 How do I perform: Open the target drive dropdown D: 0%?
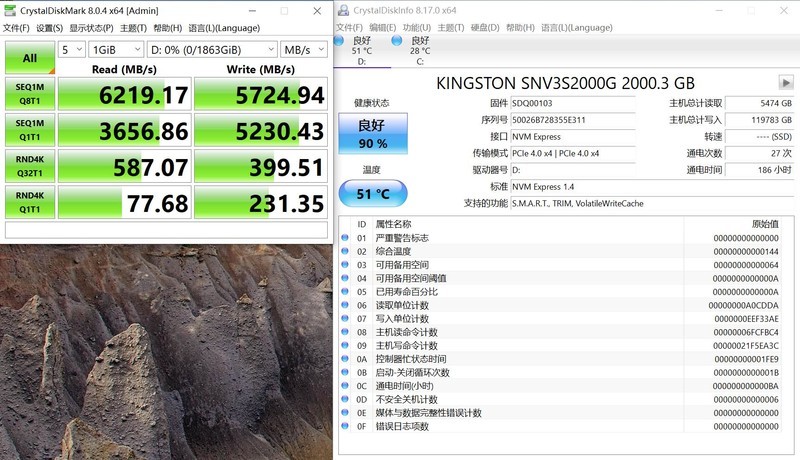[x=212, y=49]
